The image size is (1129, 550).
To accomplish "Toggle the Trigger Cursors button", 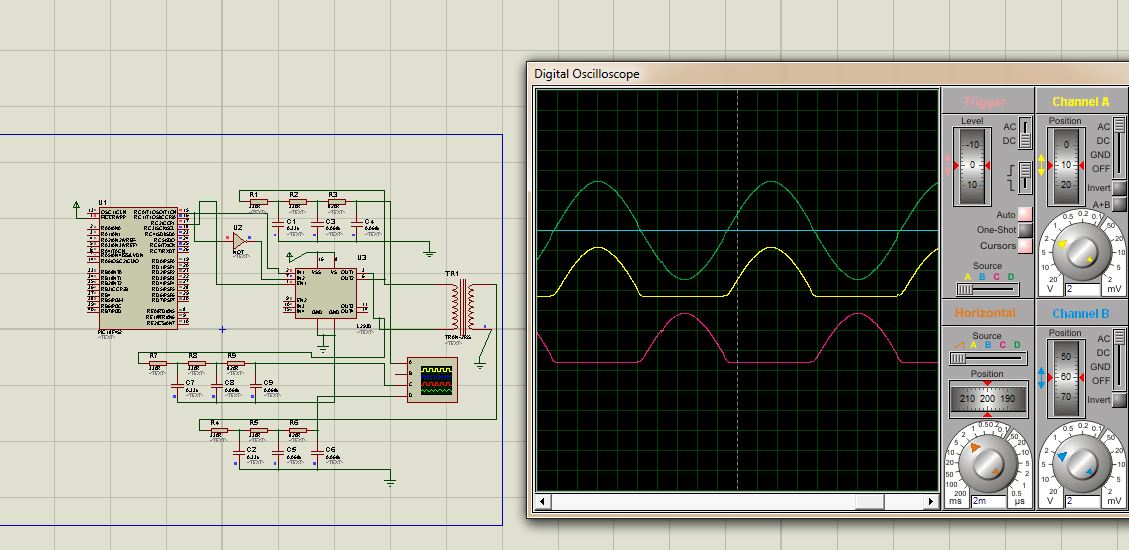I will click(x=1024, y=246).
